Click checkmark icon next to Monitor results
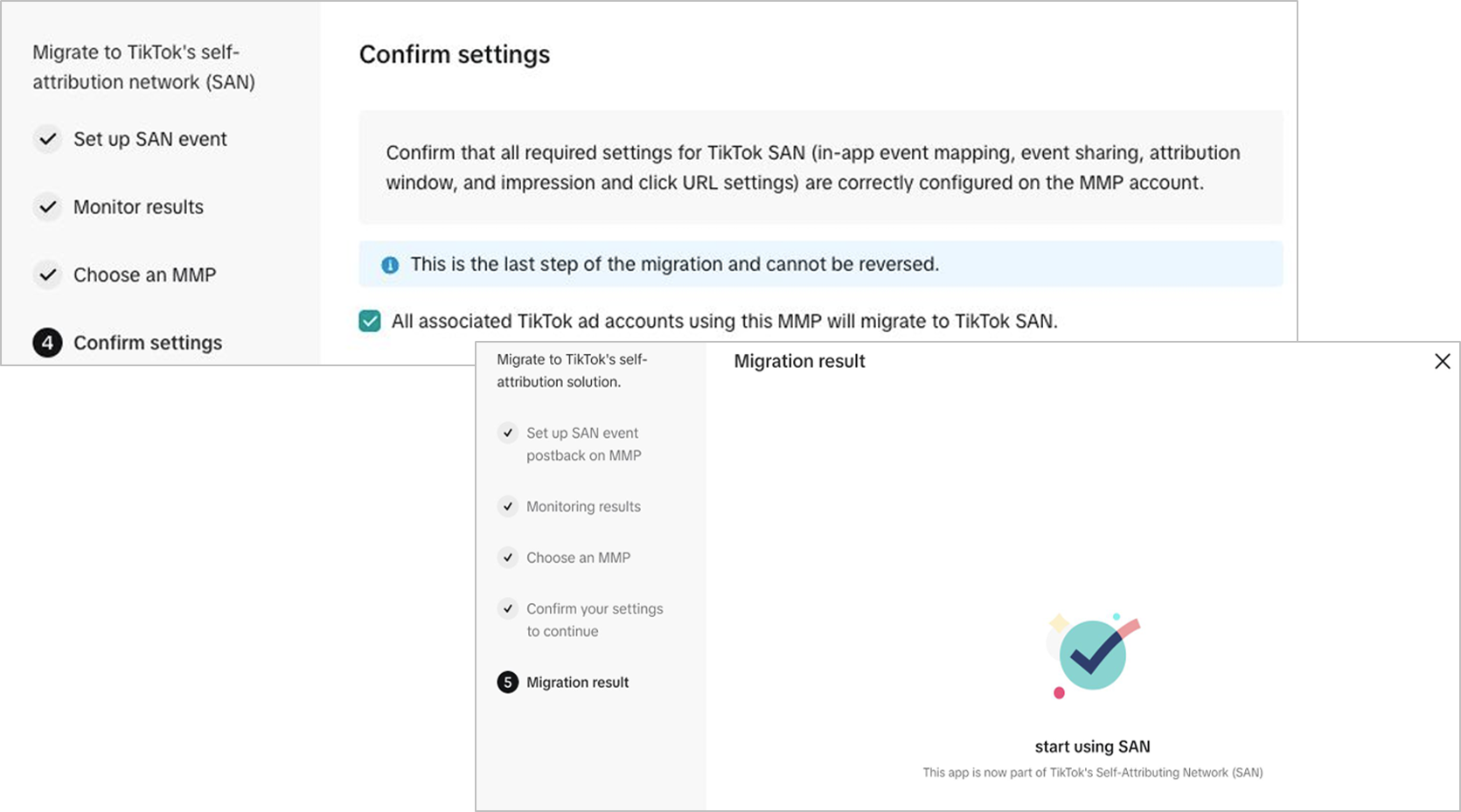1461x812 pixels. (x=48, y=207)
